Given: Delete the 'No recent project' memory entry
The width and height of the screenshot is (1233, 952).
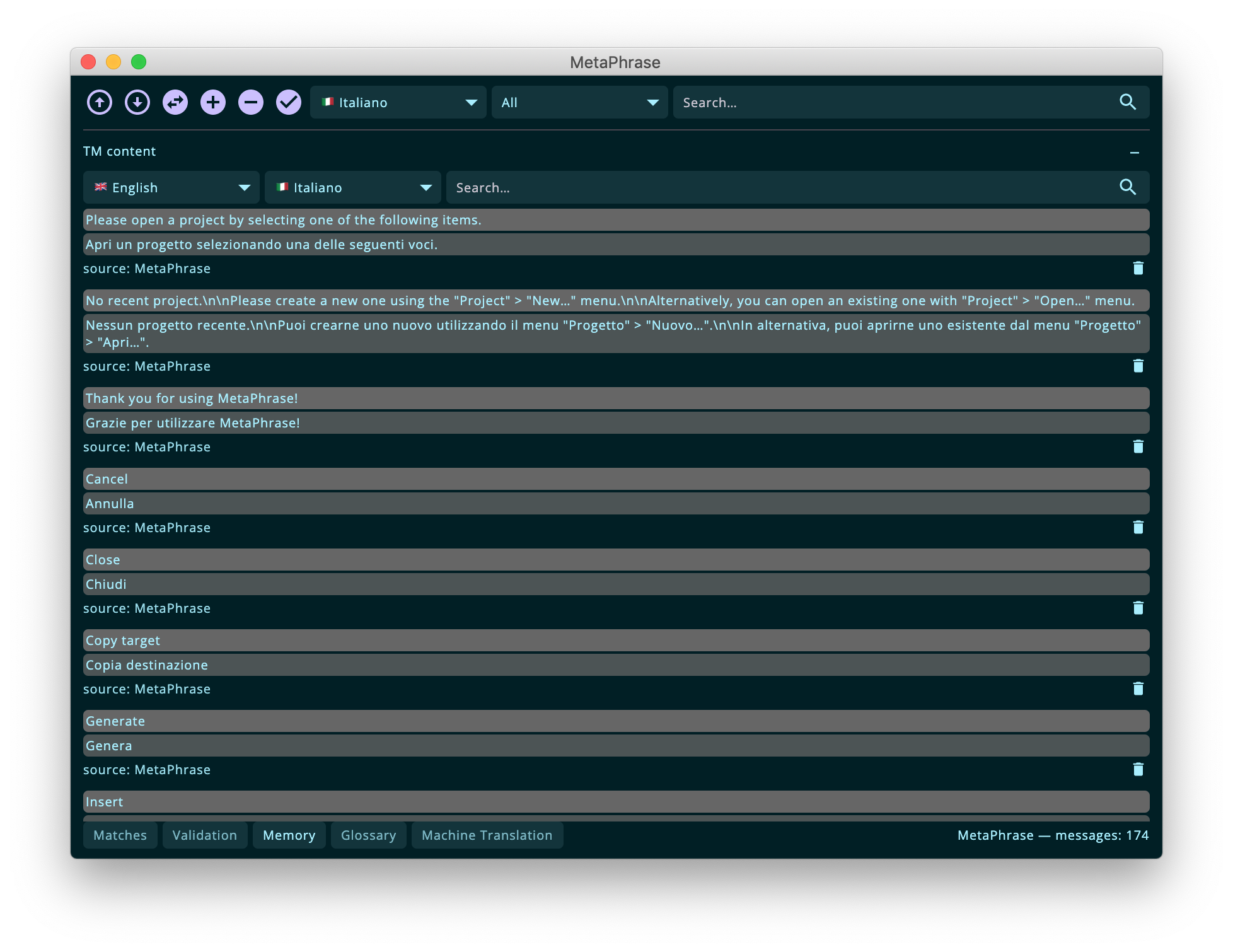Looking at the screenshot, I should (x=1138, y=366).
